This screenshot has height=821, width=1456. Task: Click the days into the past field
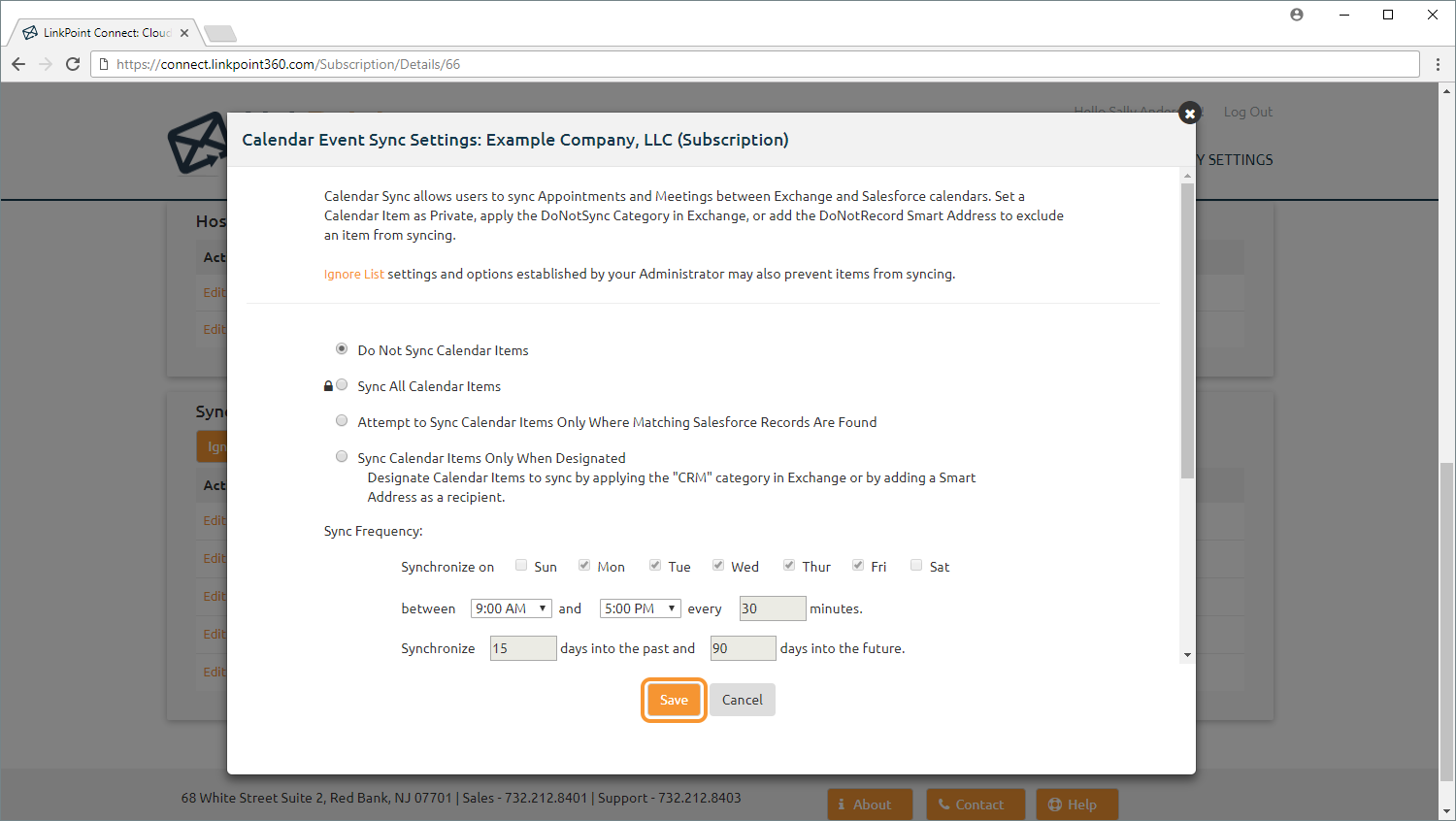pyautogui.click(x=523, y=648)
